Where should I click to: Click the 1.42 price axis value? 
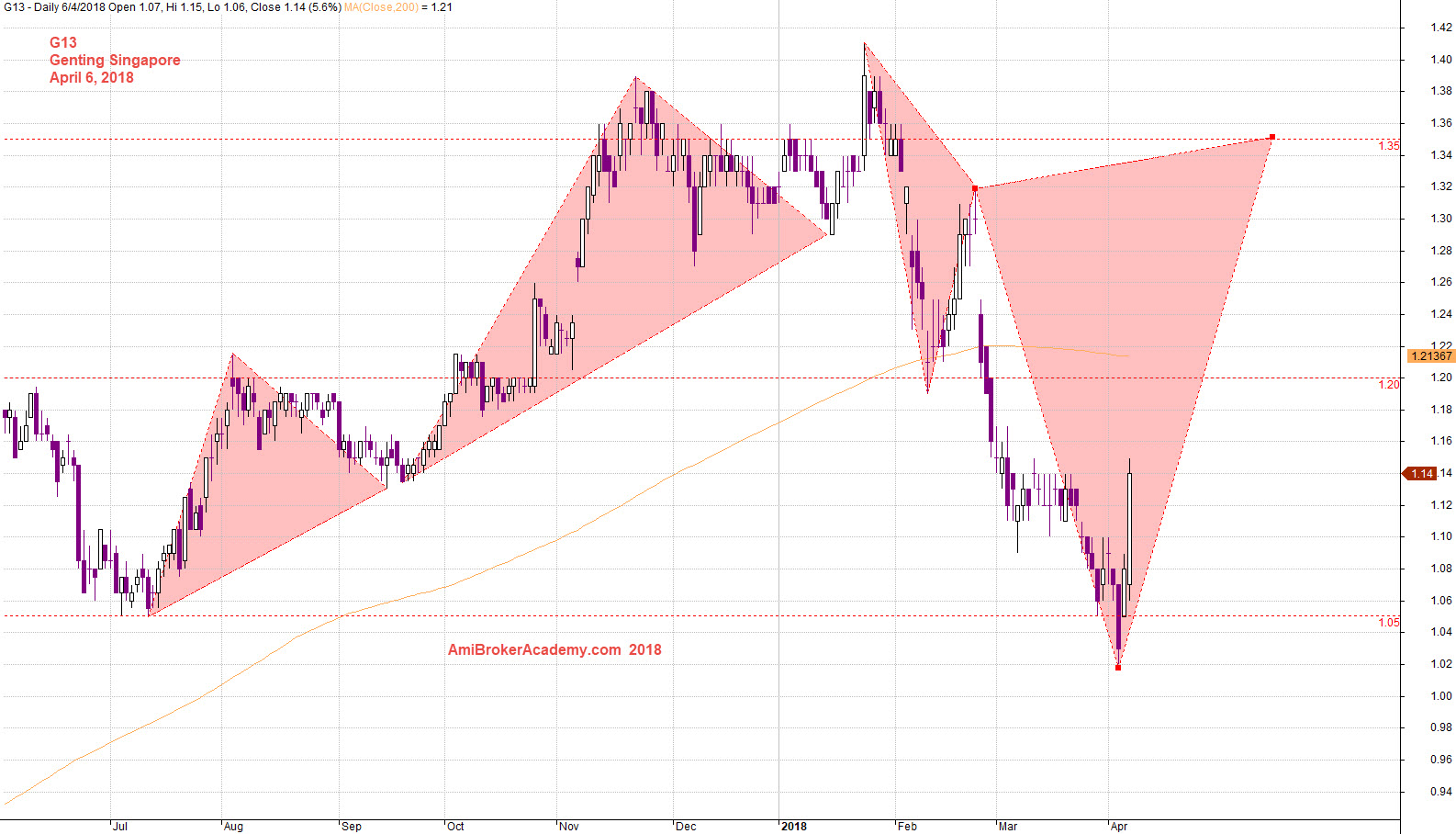[x=1441, y=28]
